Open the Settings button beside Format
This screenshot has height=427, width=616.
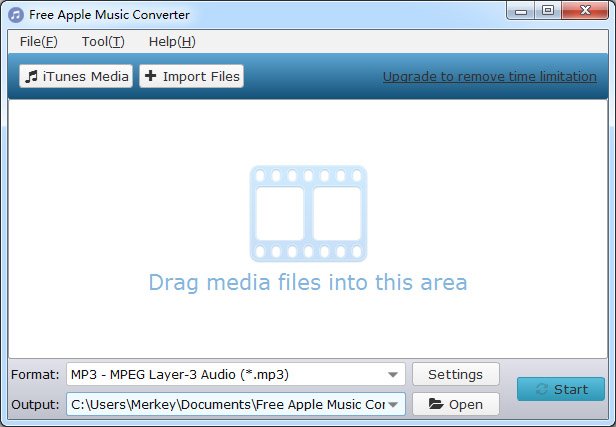pos(456,374)
